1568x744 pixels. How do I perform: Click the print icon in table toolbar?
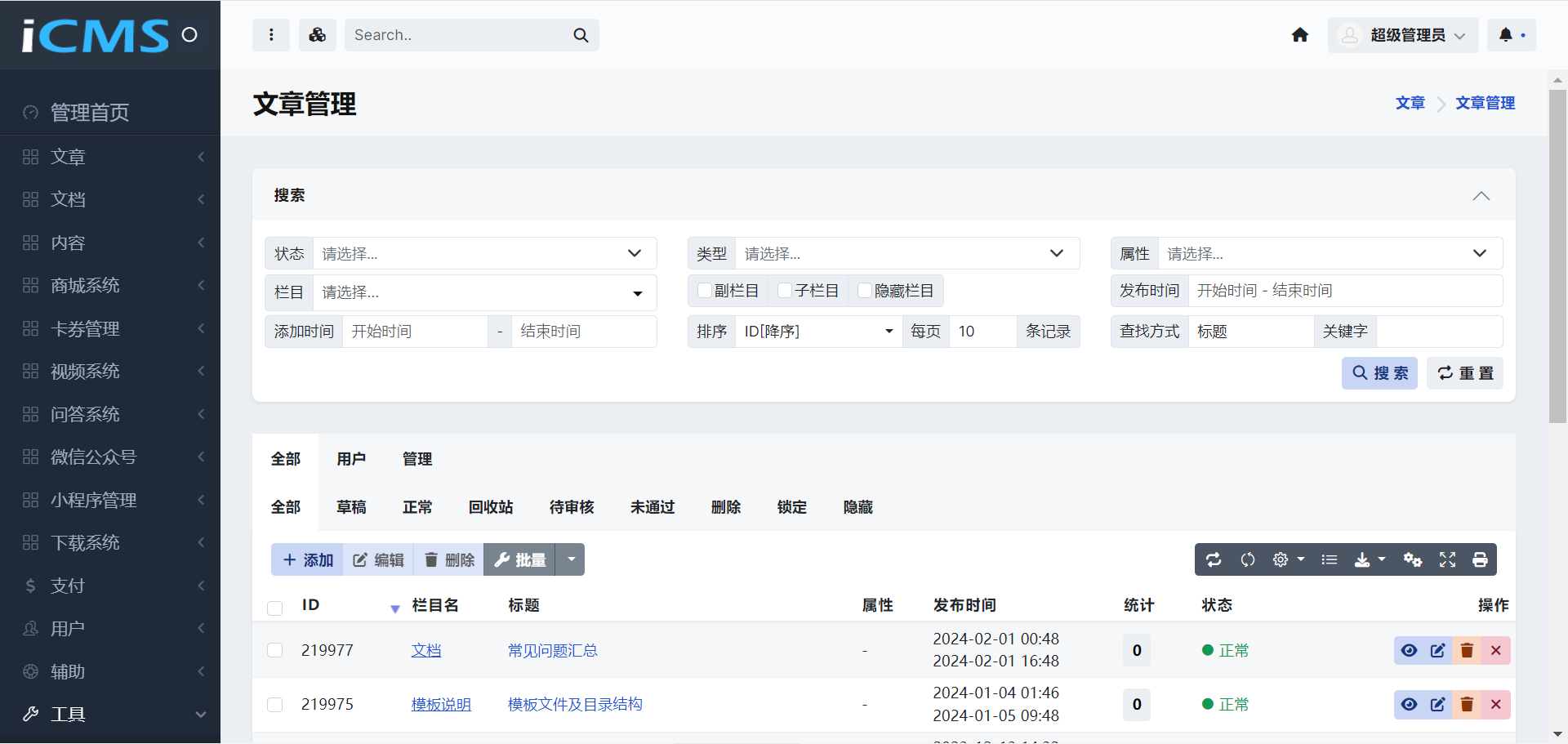point(1480,559)
